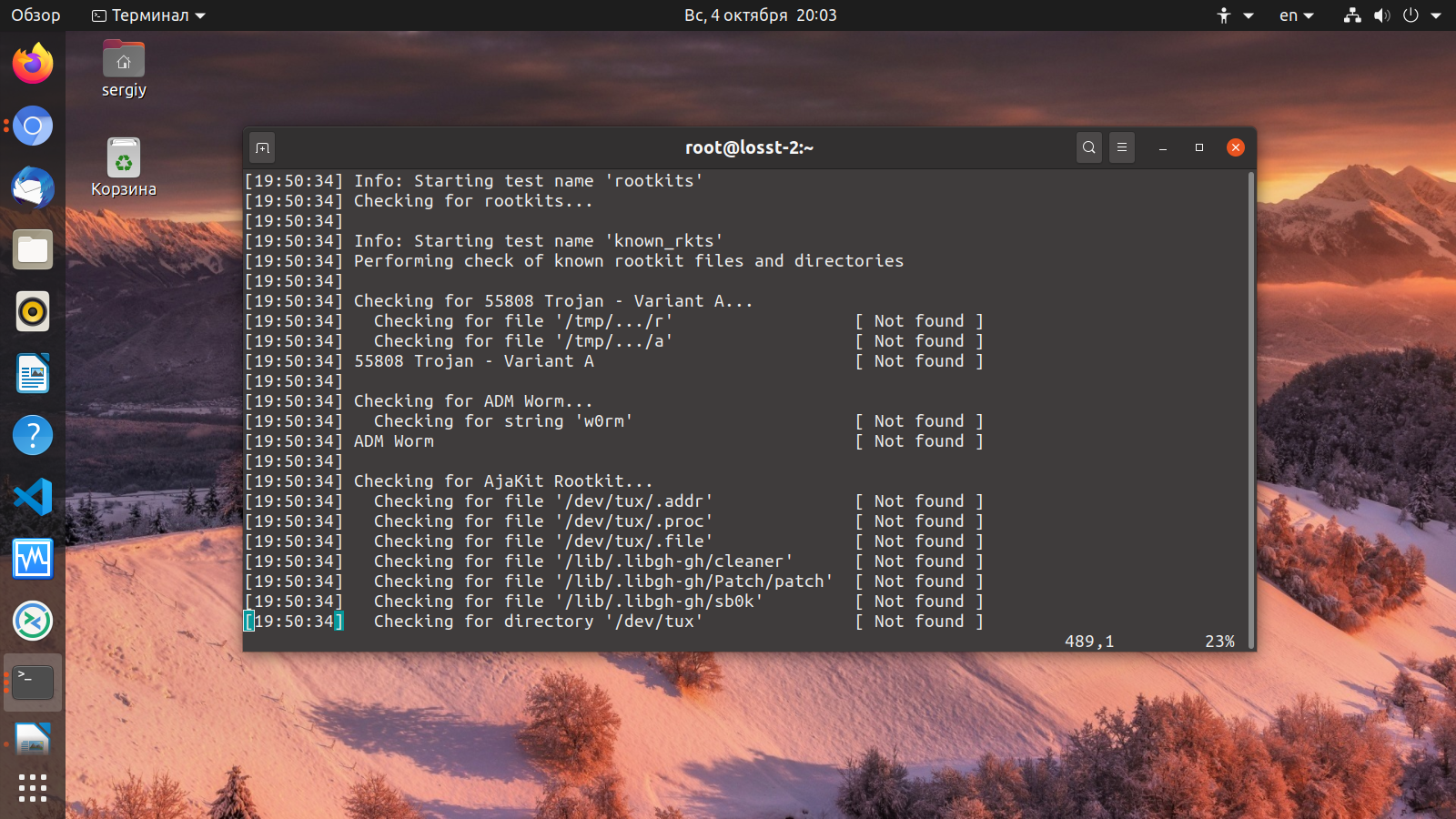Click the line checking string 'w0rm'
This screenshot has width=1456, height=819.
(614, 421)
